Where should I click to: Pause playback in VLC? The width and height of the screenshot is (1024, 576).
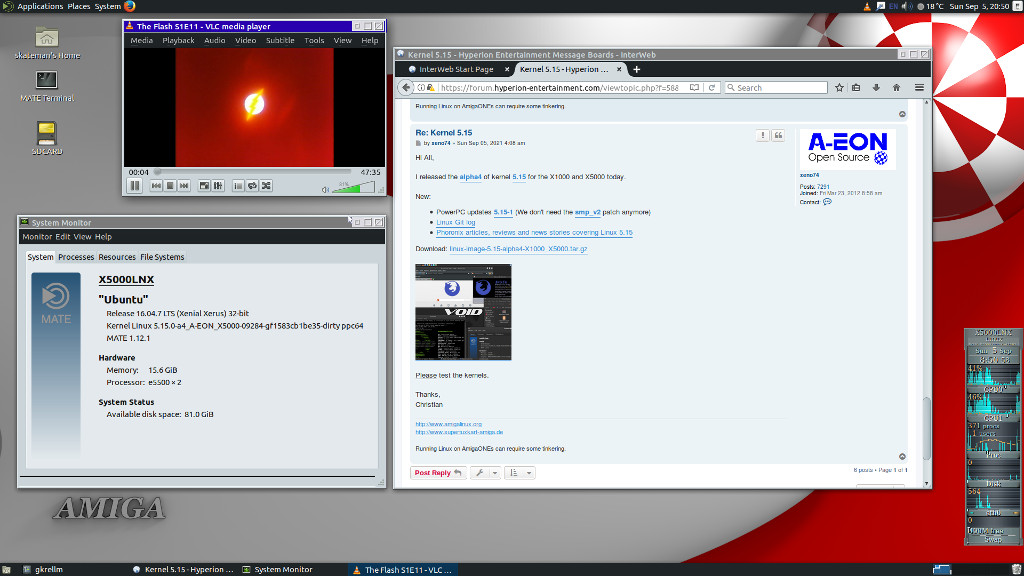(135, 186)
